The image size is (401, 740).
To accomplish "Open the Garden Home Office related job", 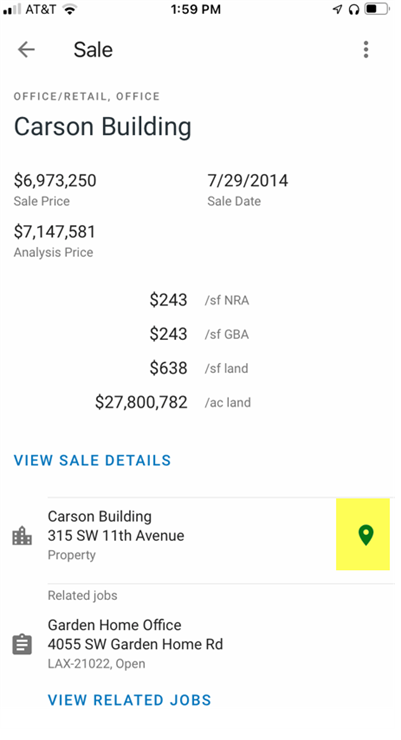I will click(221, 644).
